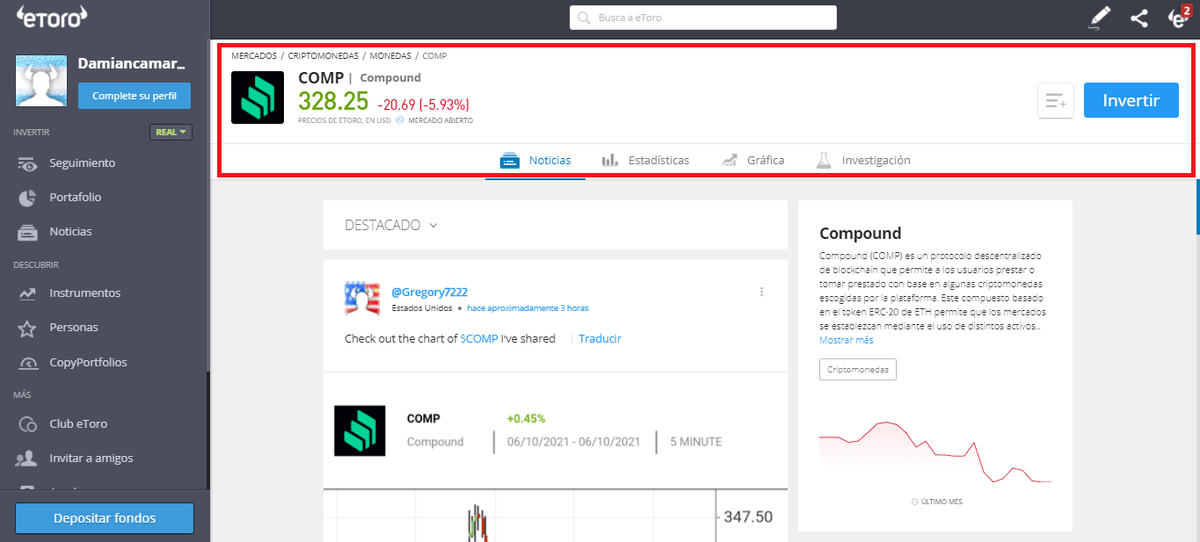Image resolution: width=1200 pixels, height=542 pixels.
Task: Expand the DESTACADO feed filter
Action: pyautogui.click(x=391, y=225)
